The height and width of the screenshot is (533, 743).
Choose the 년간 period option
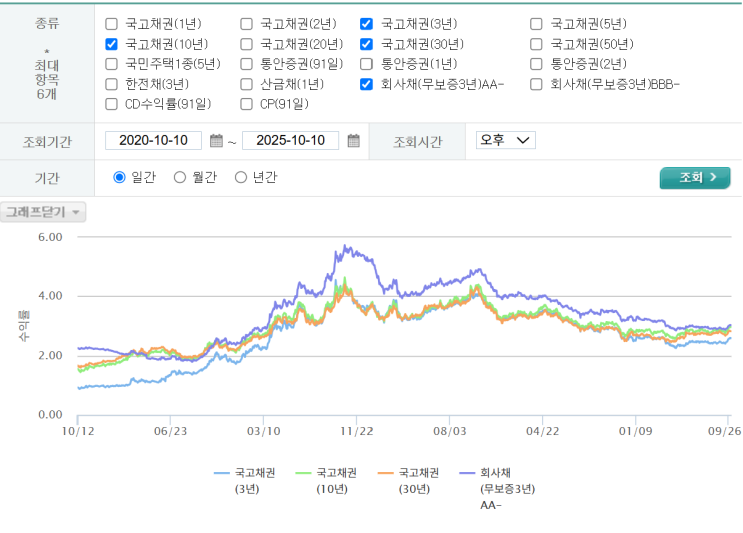tap(240, 177)
